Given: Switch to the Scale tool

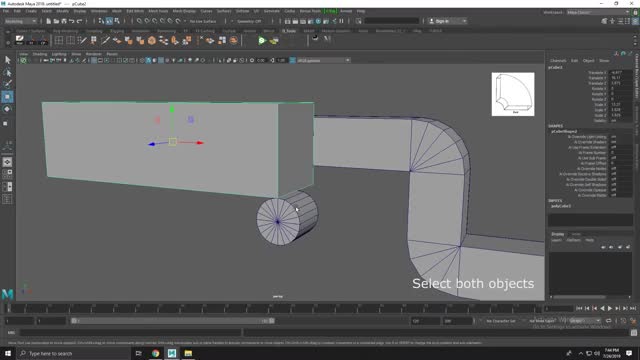Looking at the screenshot, I should (6, 123).
